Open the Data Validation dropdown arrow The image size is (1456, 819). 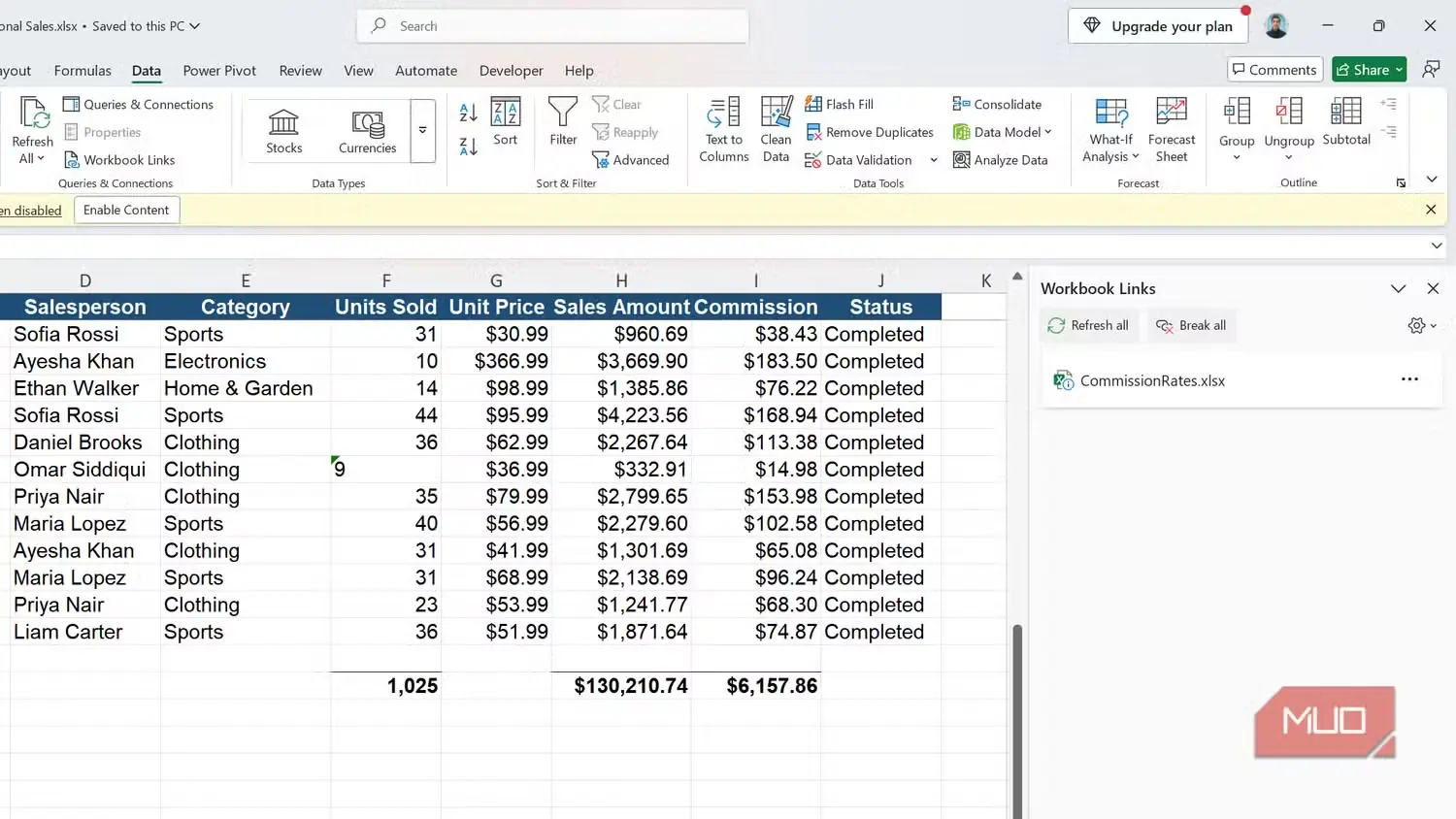(934, 160)
